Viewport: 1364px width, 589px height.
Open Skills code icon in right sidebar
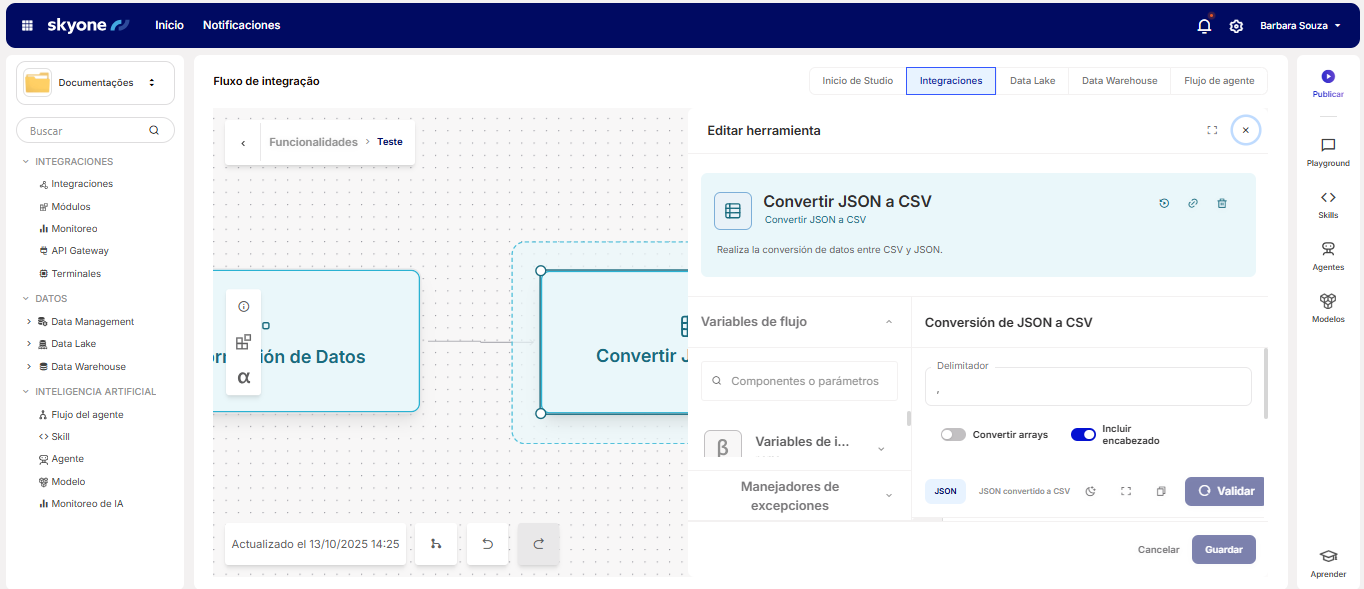[1328, 198]
